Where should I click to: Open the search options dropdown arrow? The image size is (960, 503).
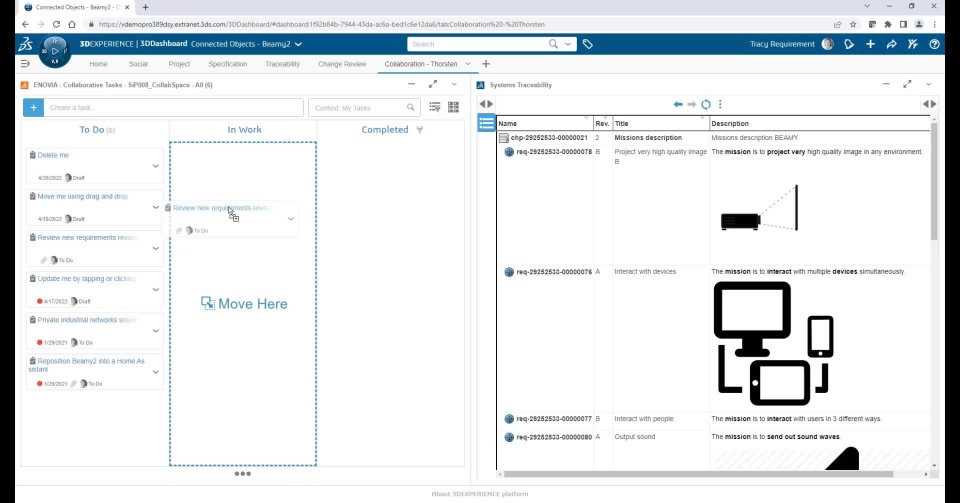(x=568, y=44)
